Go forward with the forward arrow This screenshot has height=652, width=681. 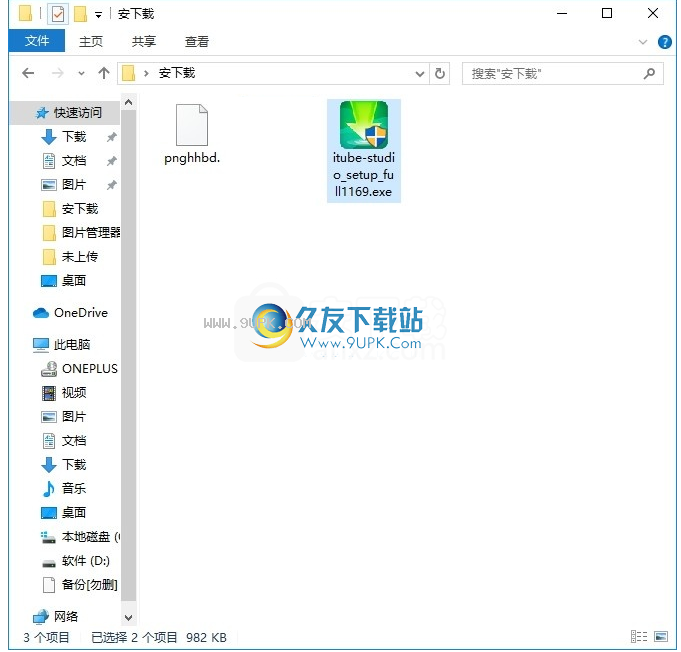click(x=57, y=73)
